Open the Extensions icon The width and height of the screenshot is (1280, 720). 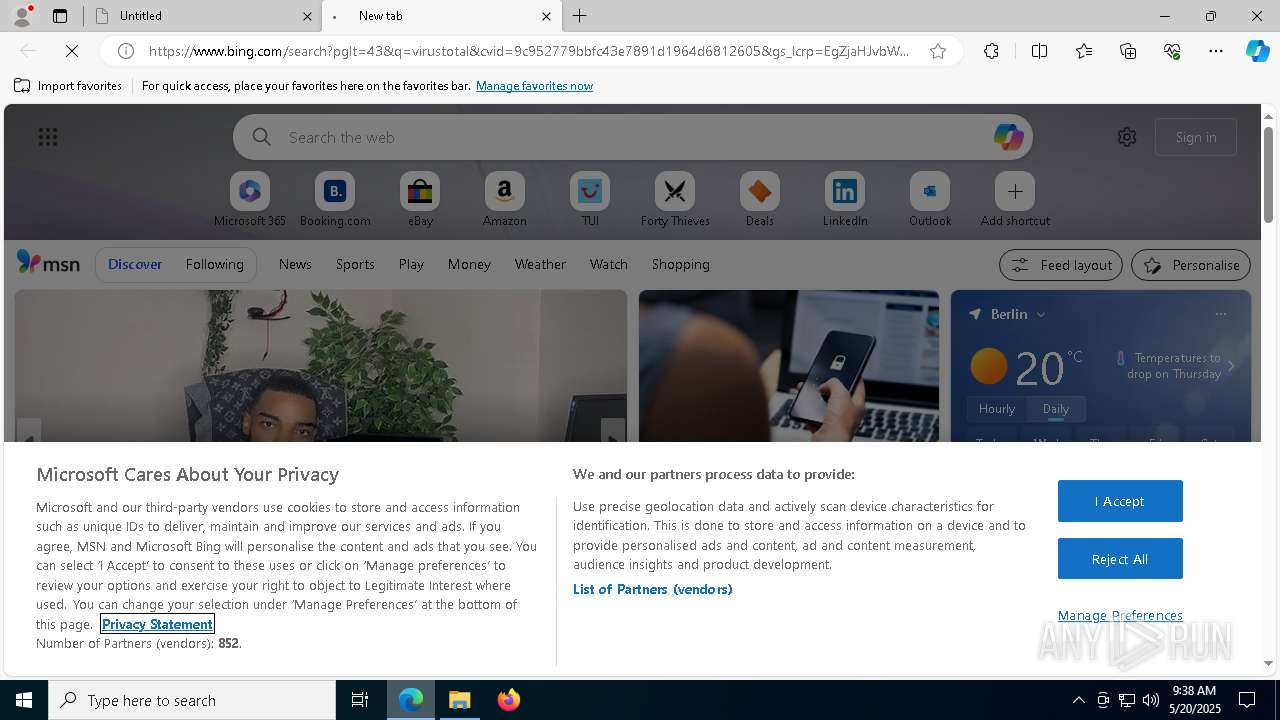click(x=991, y=51)
